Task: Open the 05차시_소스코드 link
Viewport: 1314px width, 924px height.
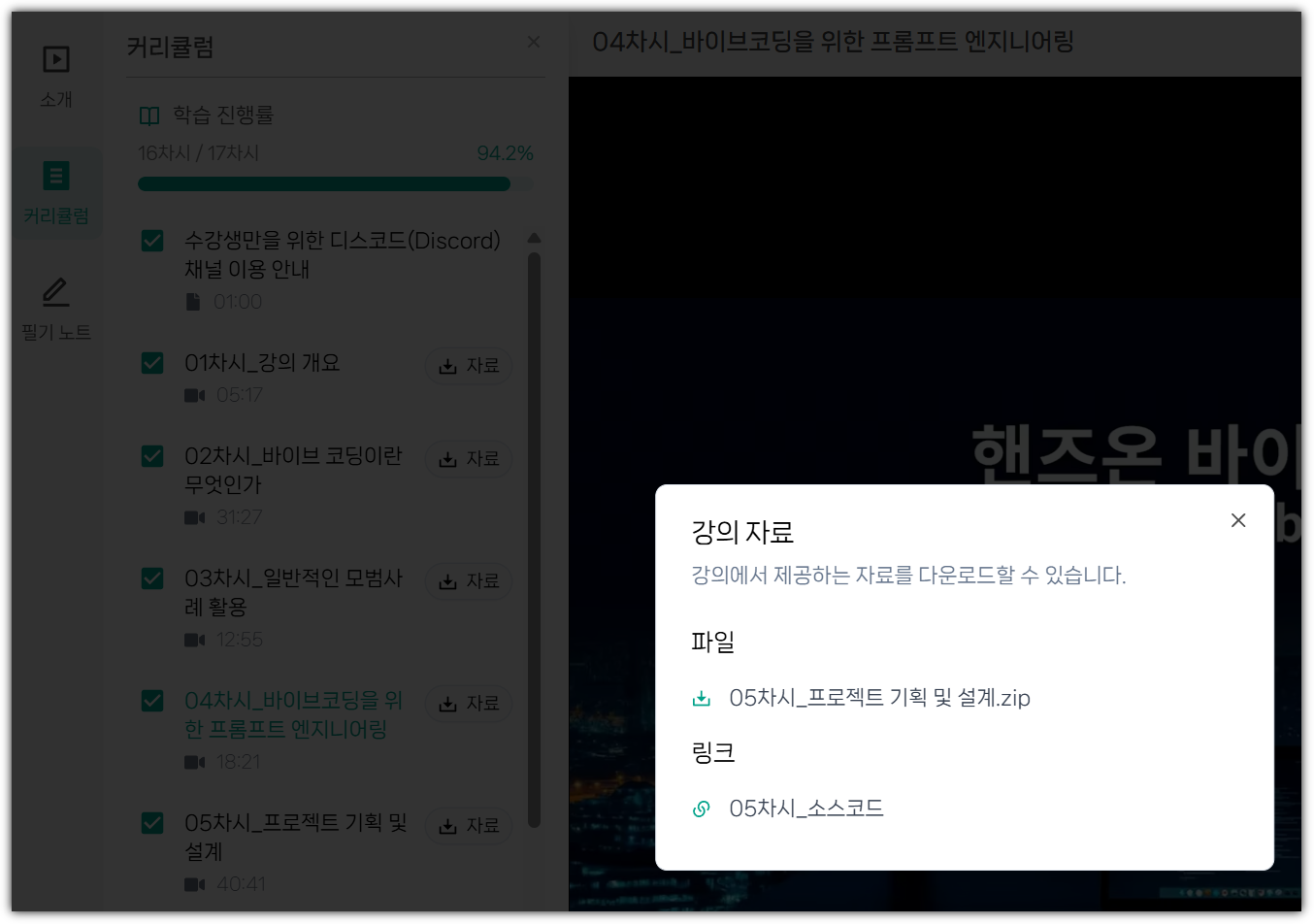Action: pos(806,808)
